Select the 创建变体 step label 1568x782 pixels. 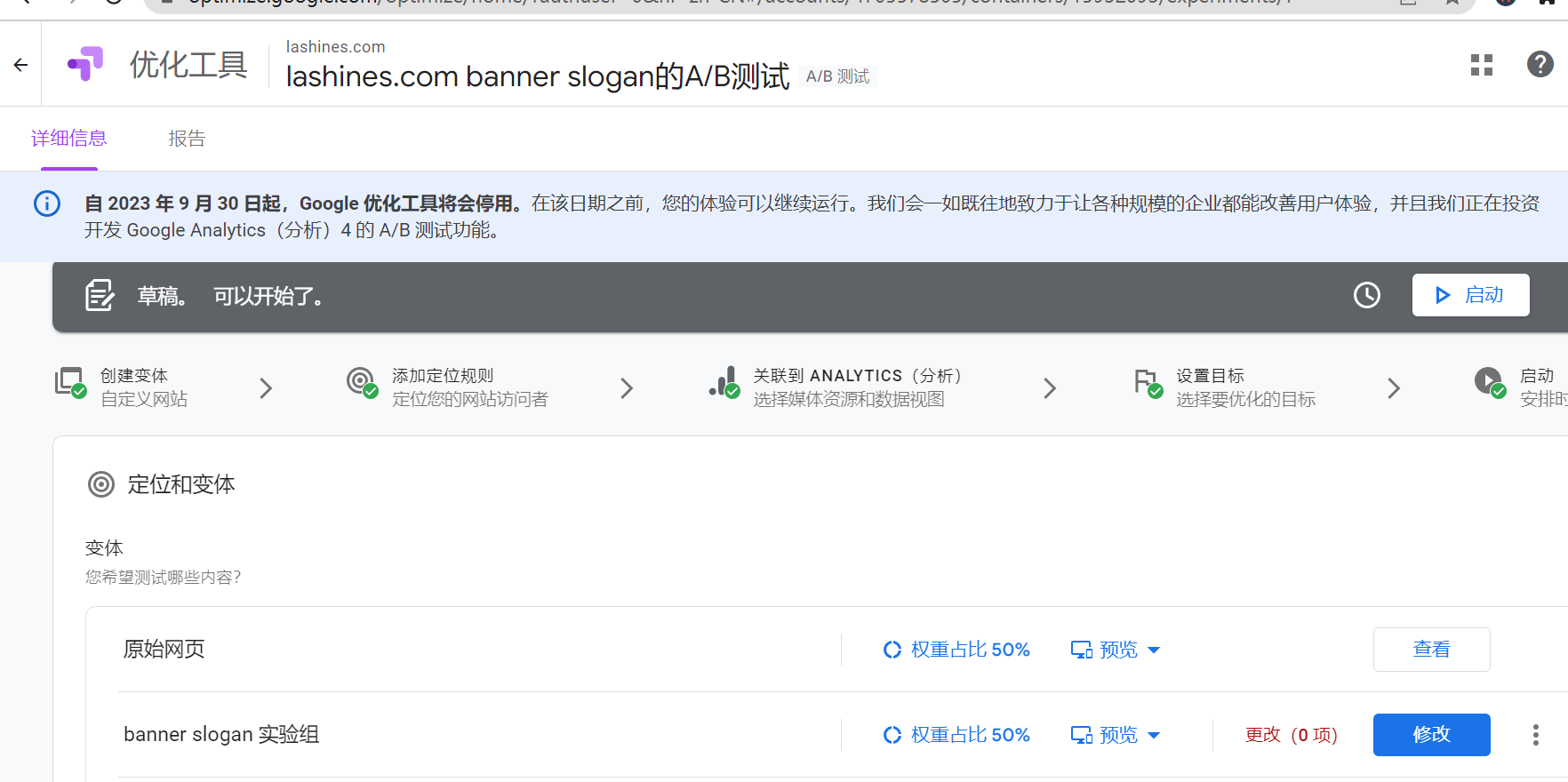134,376
